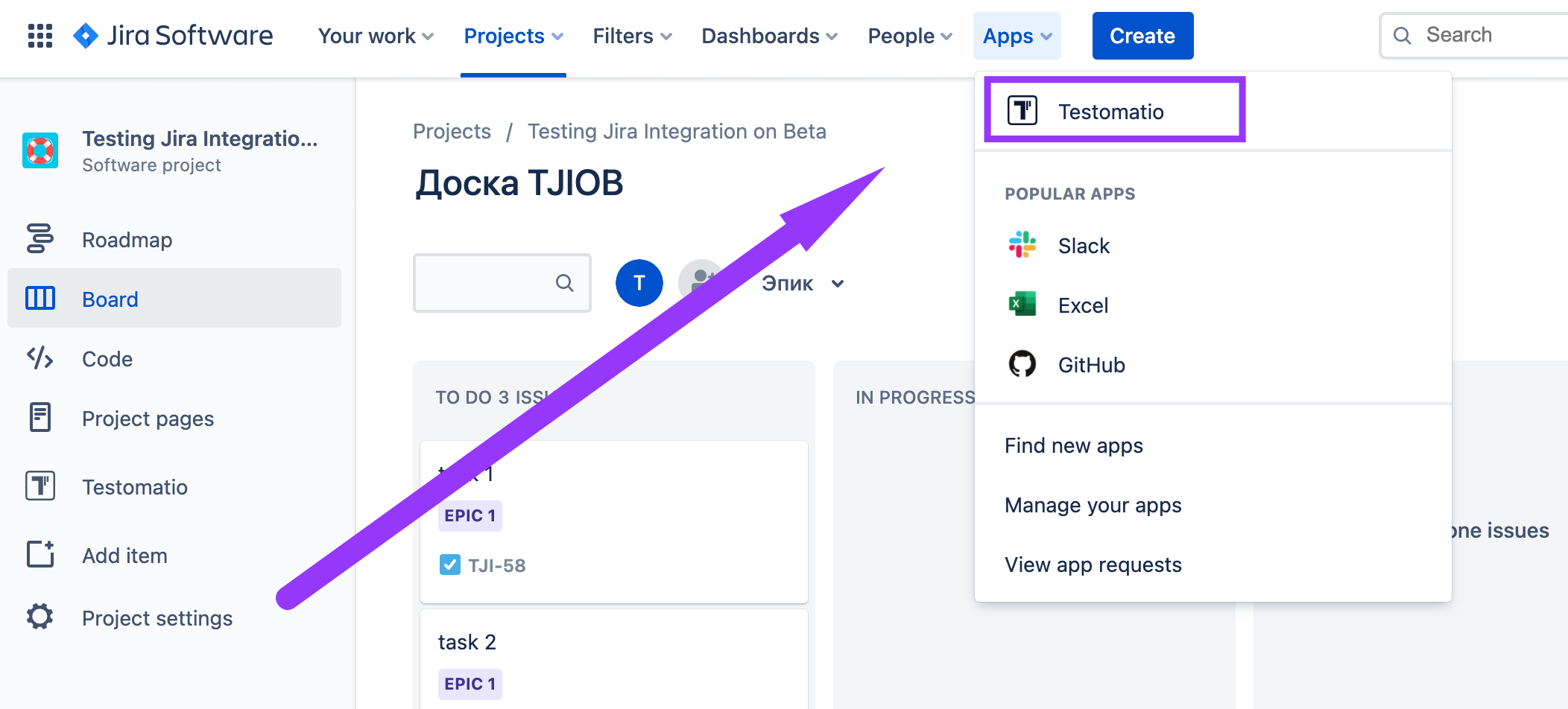Select Slack from popular apps

(1084, 246)
